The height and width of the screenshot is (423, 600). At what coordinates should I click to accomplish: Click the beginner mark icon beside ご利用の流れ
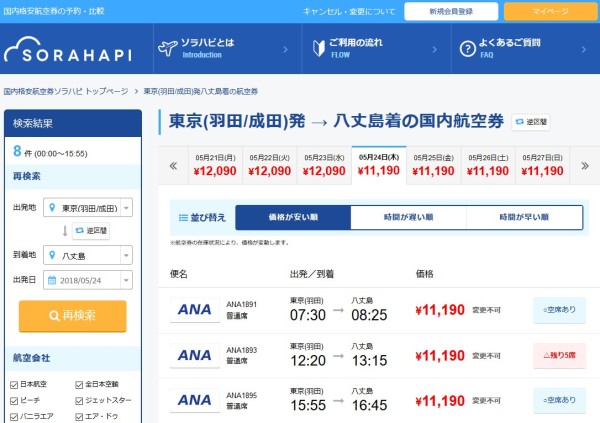(x=318, y=48)
